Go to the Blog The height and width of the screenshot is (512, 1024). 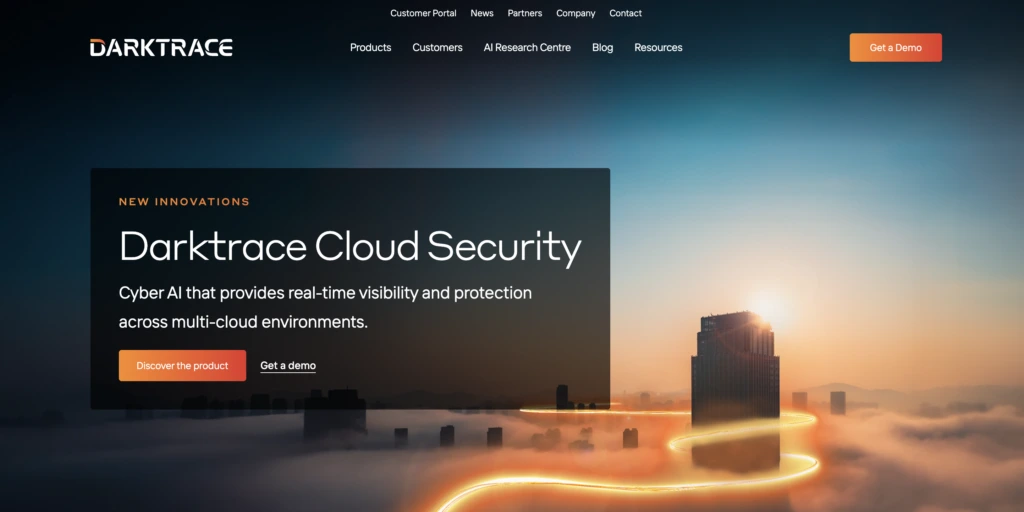(x=602, y=48)
